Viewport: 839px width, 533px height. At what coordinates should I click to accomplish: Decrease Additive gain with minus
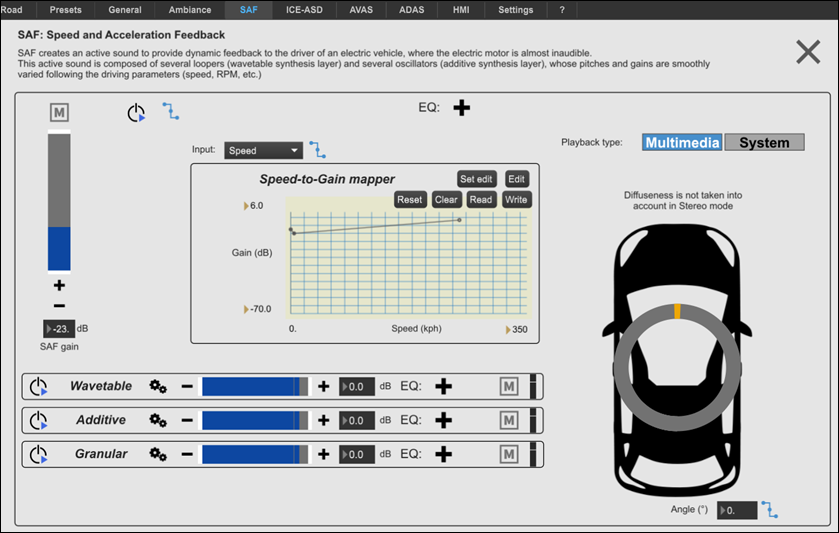tap(187, 420)
